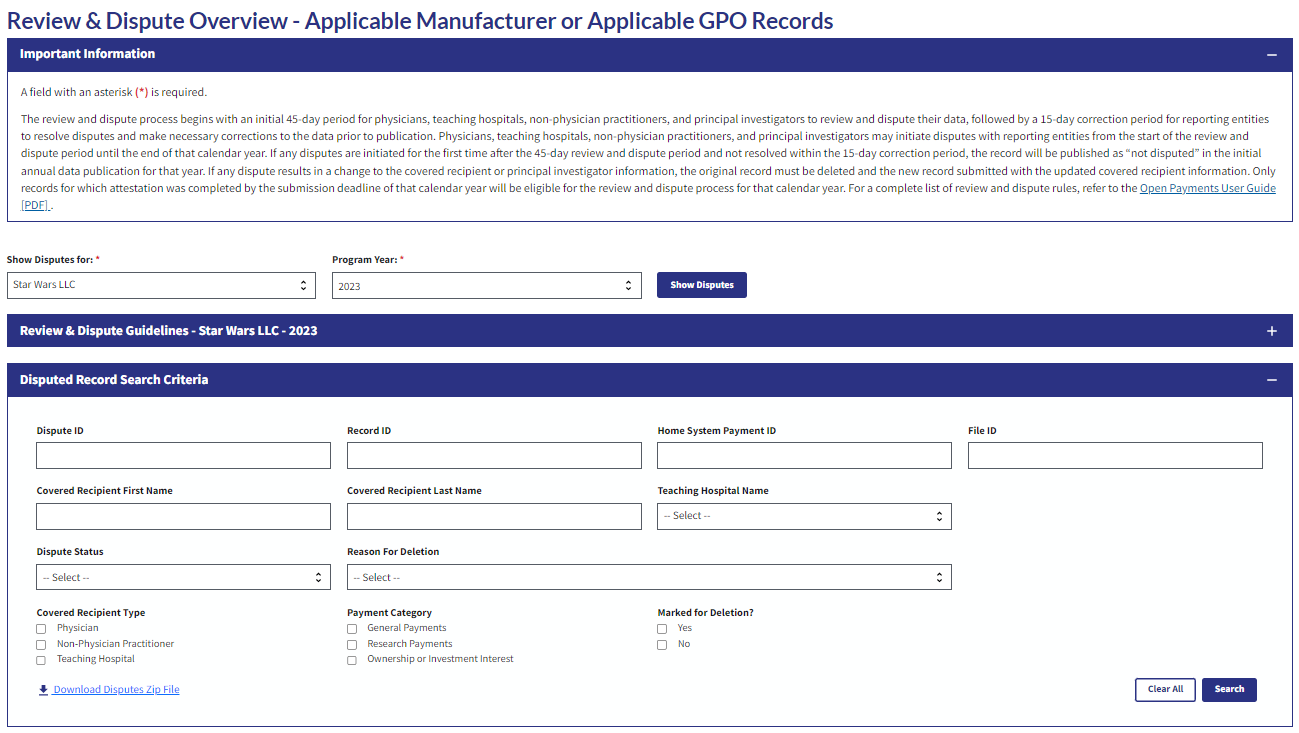The width and height of the screenshot is (1299, 733).
Task: Collapse Disputed Record Search Criteria panel
Action: pyautogui.click(x=1271, y=380)
